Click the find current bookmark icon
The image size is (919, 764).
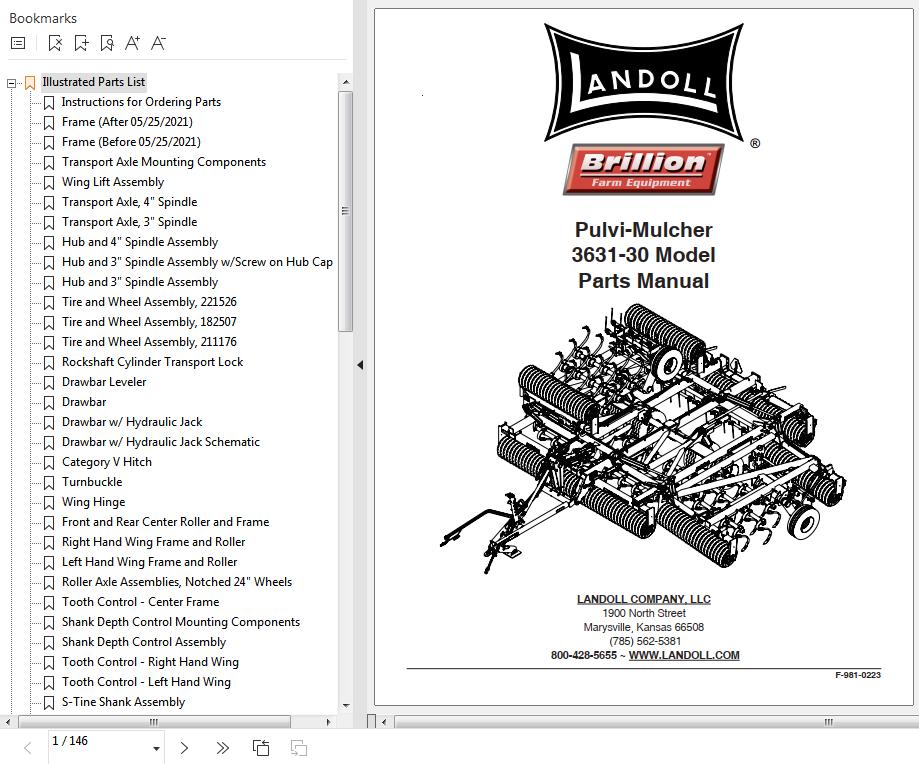tap(107, 43)
